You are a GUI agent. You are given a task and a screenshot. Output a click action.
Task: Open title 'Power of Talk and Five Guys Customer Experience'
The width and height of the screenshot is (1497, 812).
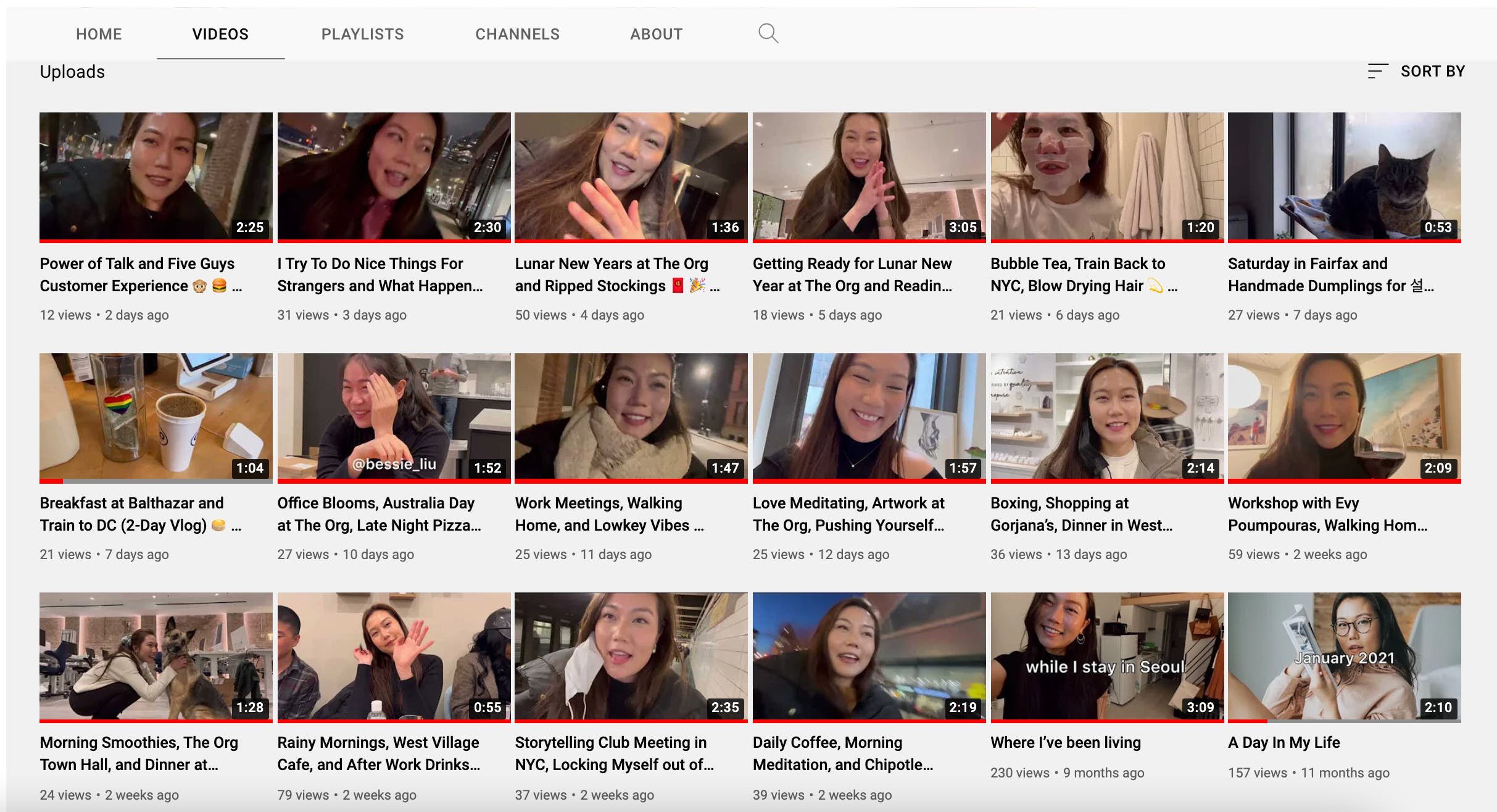[141, 275]
